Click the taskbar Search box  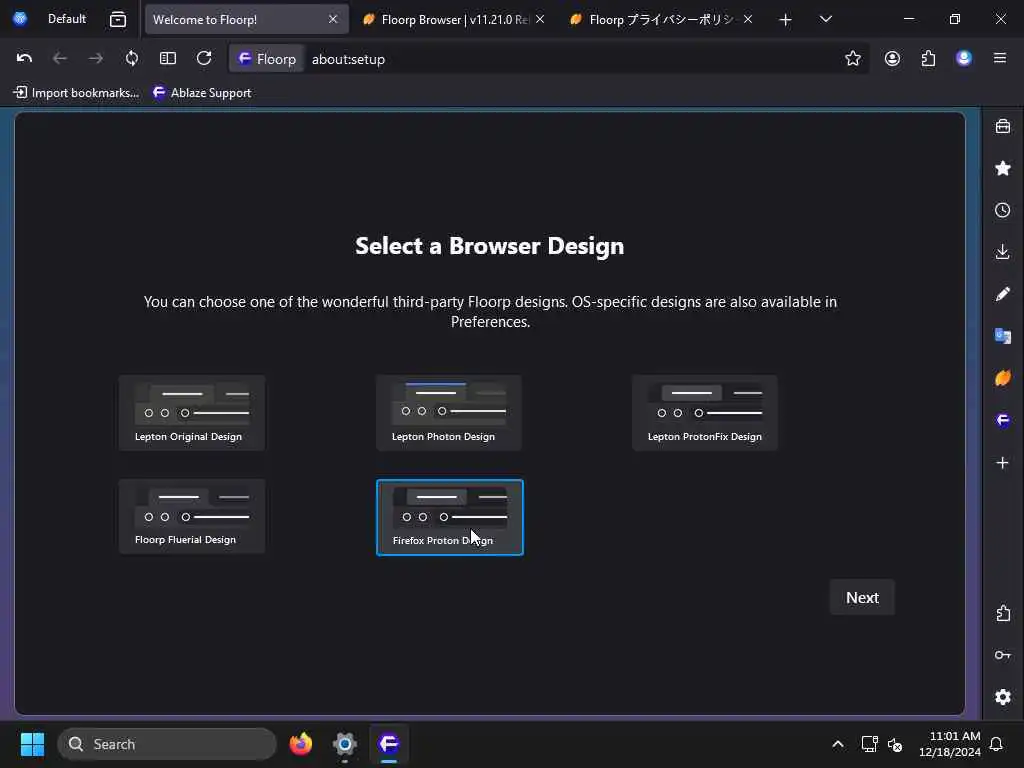tap(167, 744)
